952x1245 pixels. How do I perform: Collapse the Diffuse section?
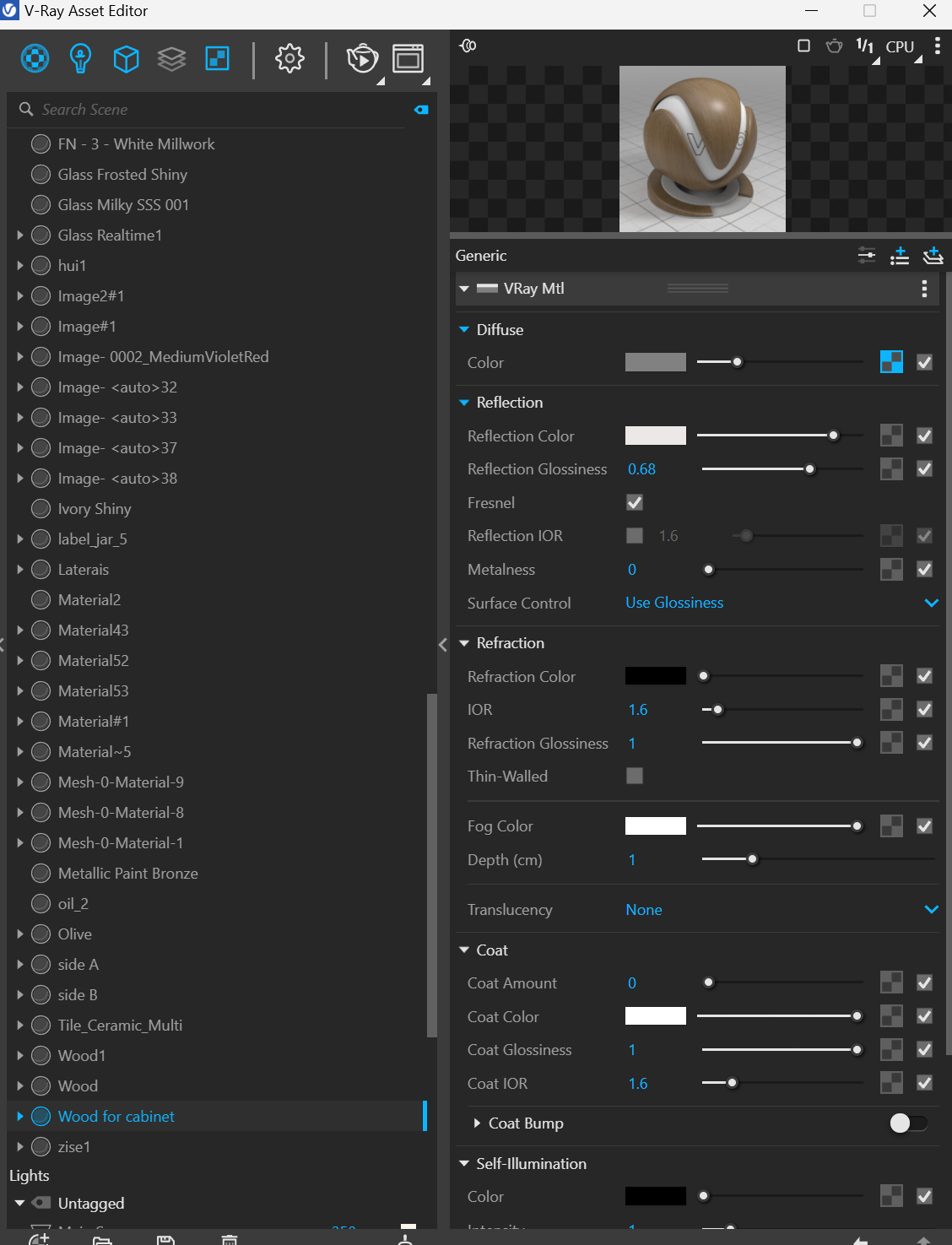[464, 330]
